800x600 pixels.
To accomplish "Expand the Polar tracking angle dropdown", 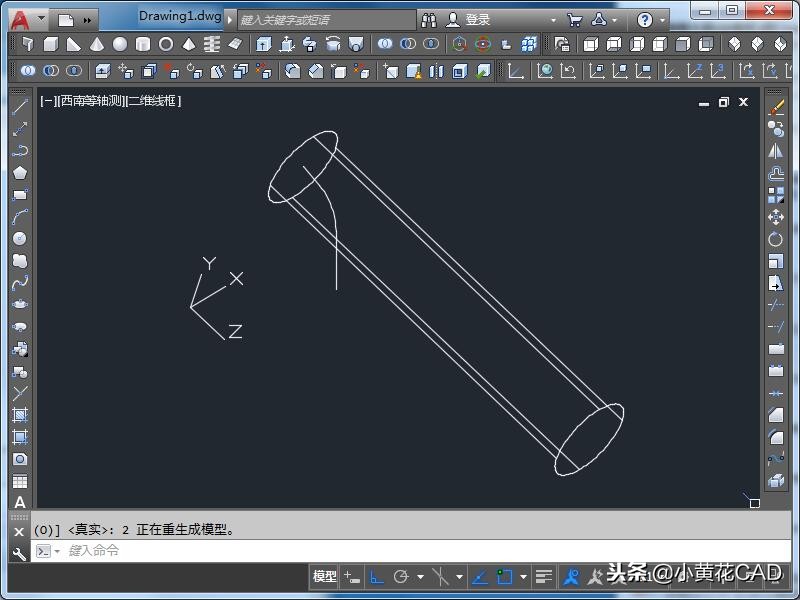I will click(x=420, y=577).
